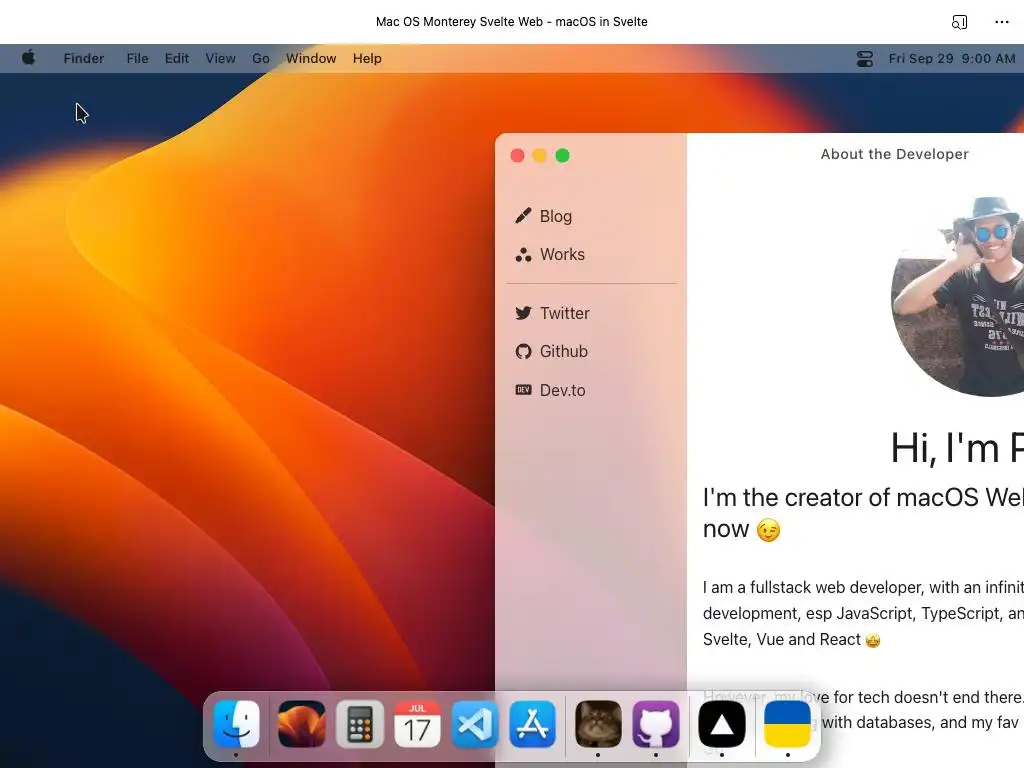Viewport: 1024px width, 768px height.
Task: Open the File menu
Action: pos(137,58)
